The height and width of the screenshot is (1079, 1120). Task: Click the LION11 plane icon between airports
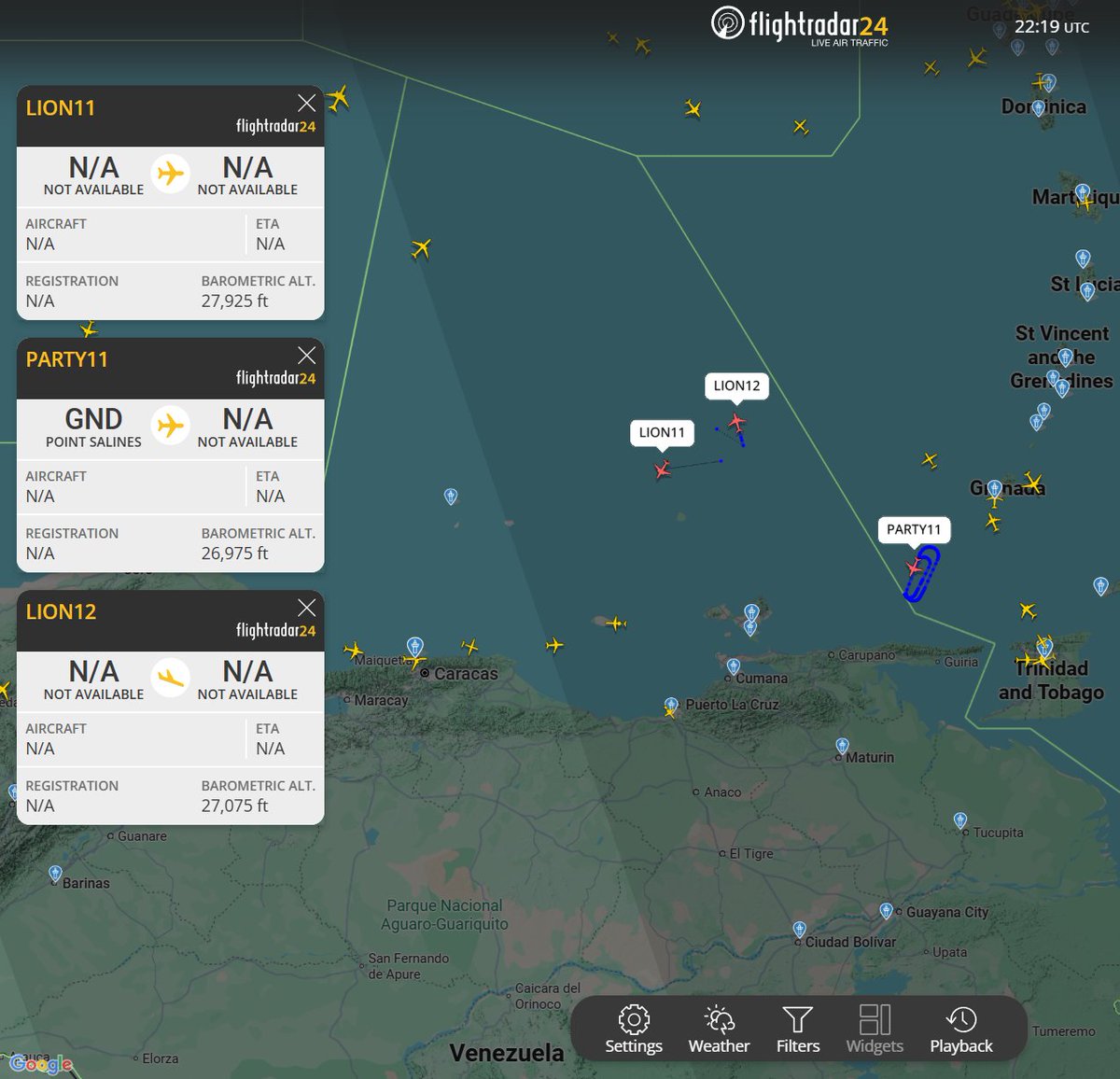171,174
